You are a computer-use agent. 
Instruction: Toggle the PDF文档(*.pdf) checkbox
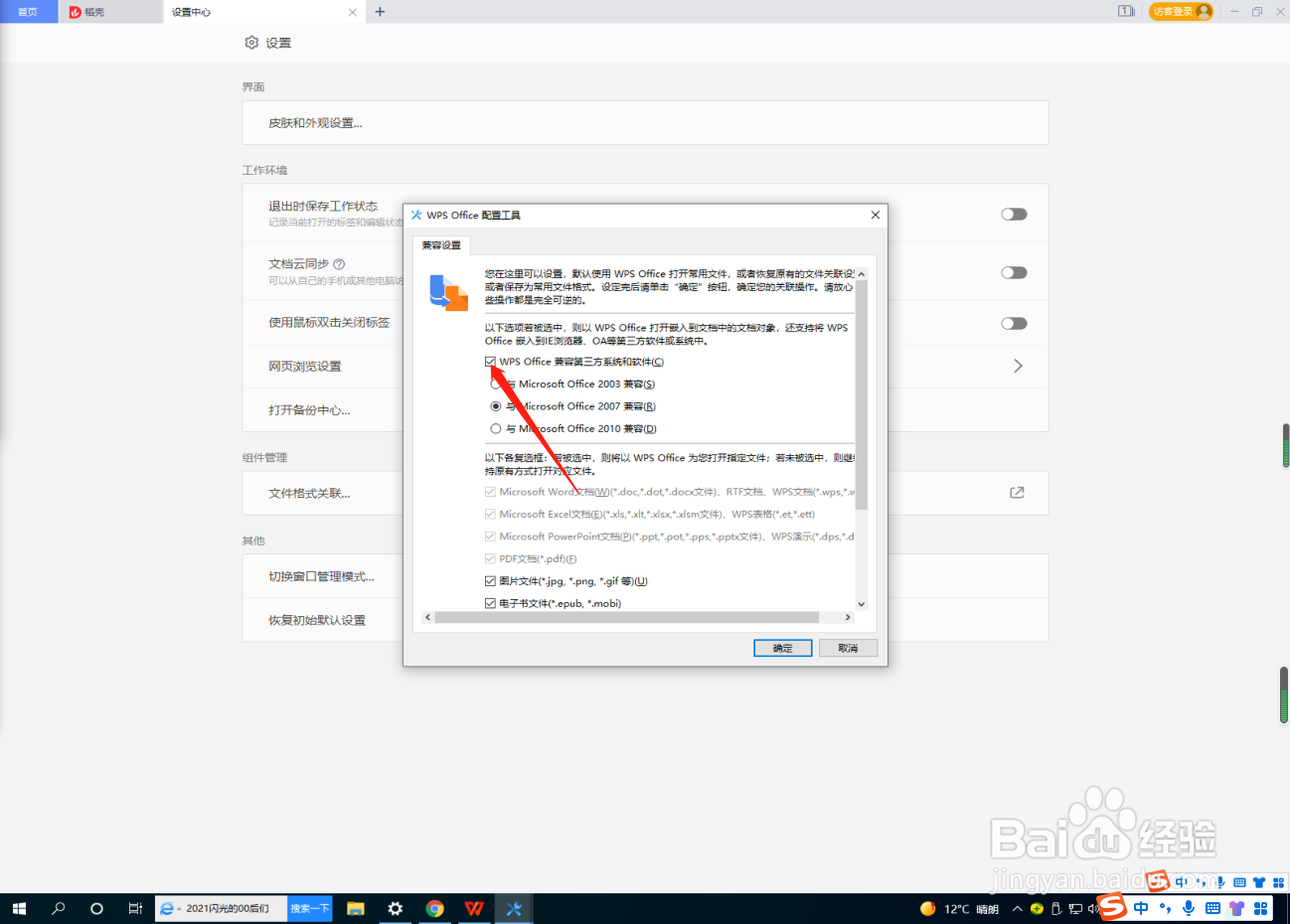(490, 558)
